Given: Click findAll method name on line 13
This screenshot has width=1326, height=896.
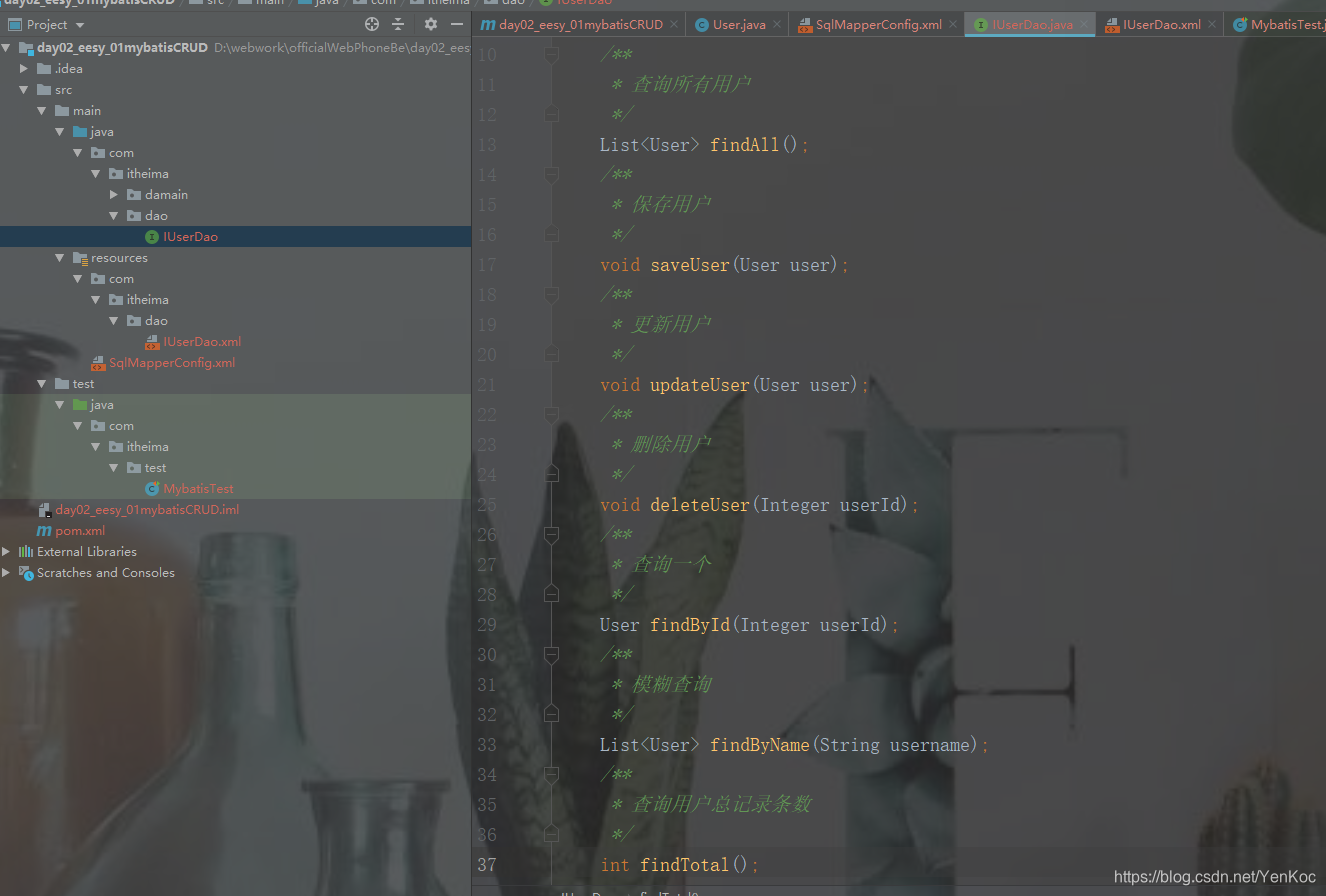Looking at the screenshot, I should tap(744, 145).
